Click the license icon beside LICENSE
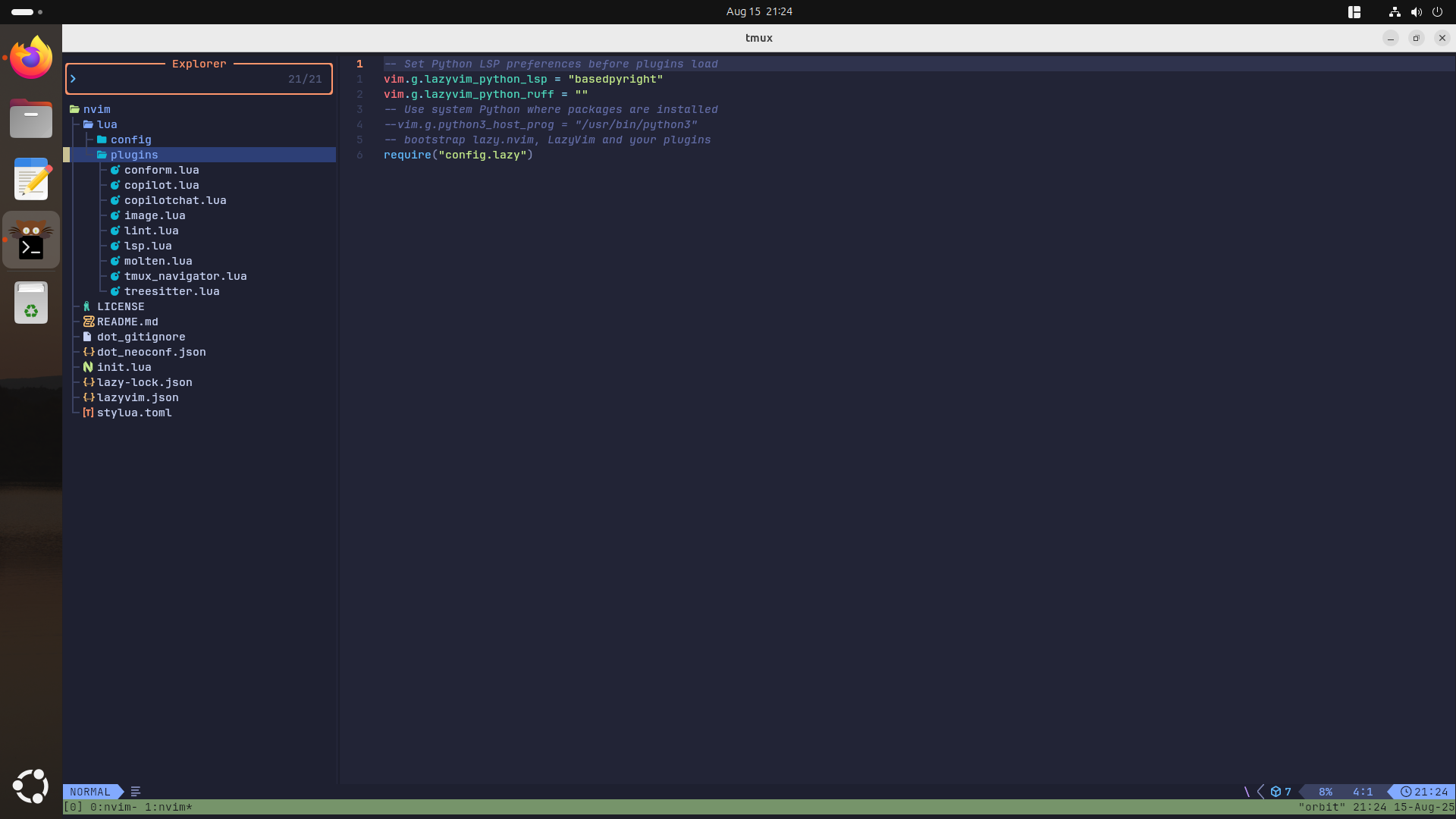The image size is (1456, 819). pyautogui.click(x=87, y=306)
